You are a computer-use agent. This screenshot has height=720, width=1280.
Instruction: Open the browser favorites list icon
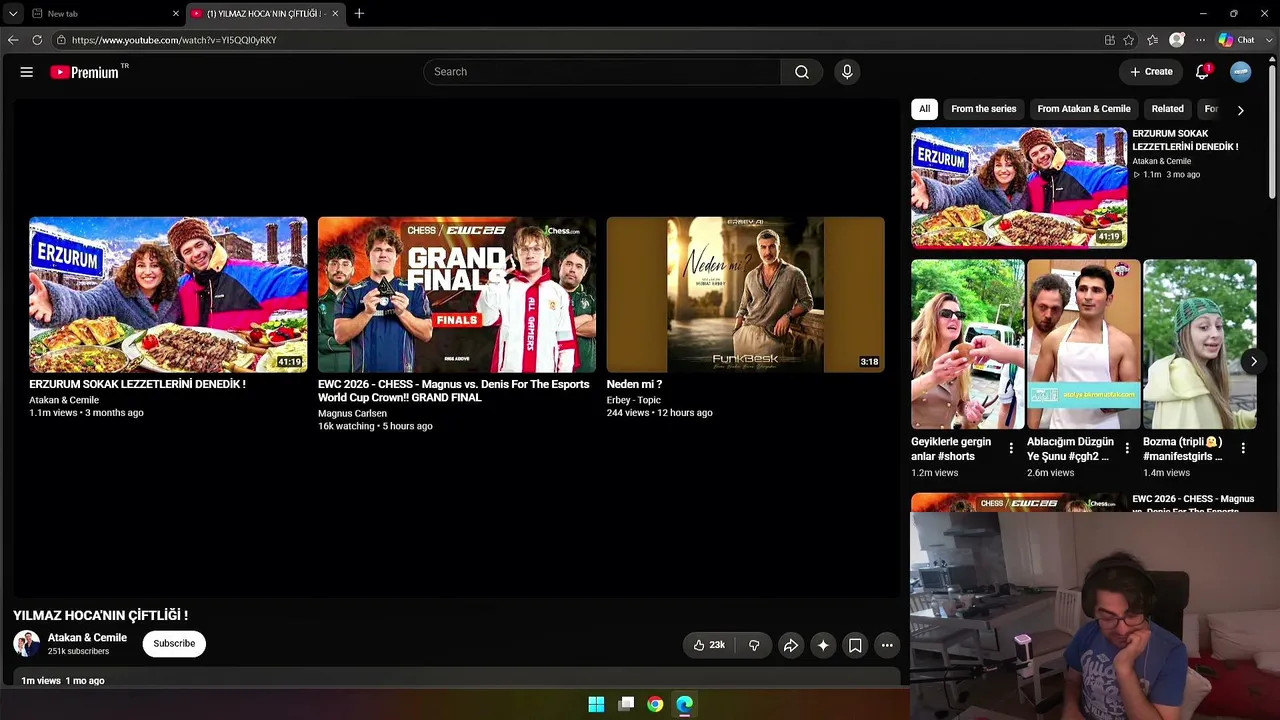[x=1153, y=40]
